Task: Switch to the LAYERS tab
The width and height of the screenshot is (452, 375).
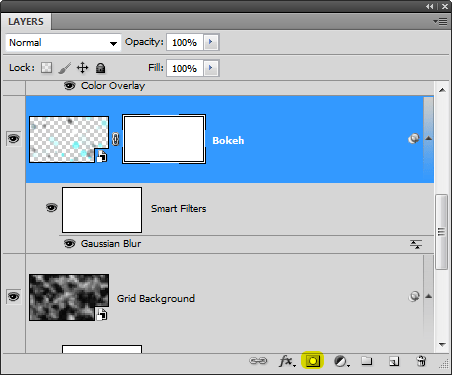Action: pos(26,22)
